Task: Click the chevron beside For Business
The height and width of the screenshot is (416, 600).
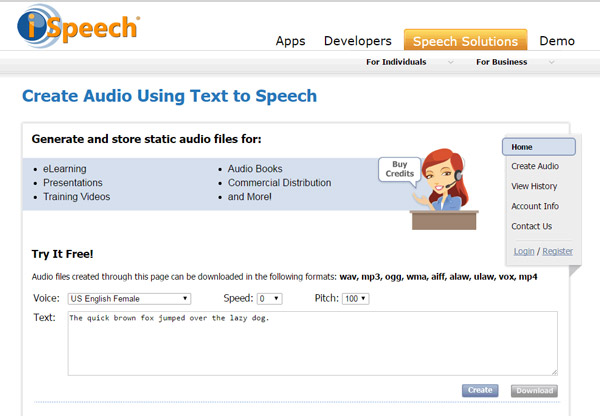Action: (x=551, y=62)
